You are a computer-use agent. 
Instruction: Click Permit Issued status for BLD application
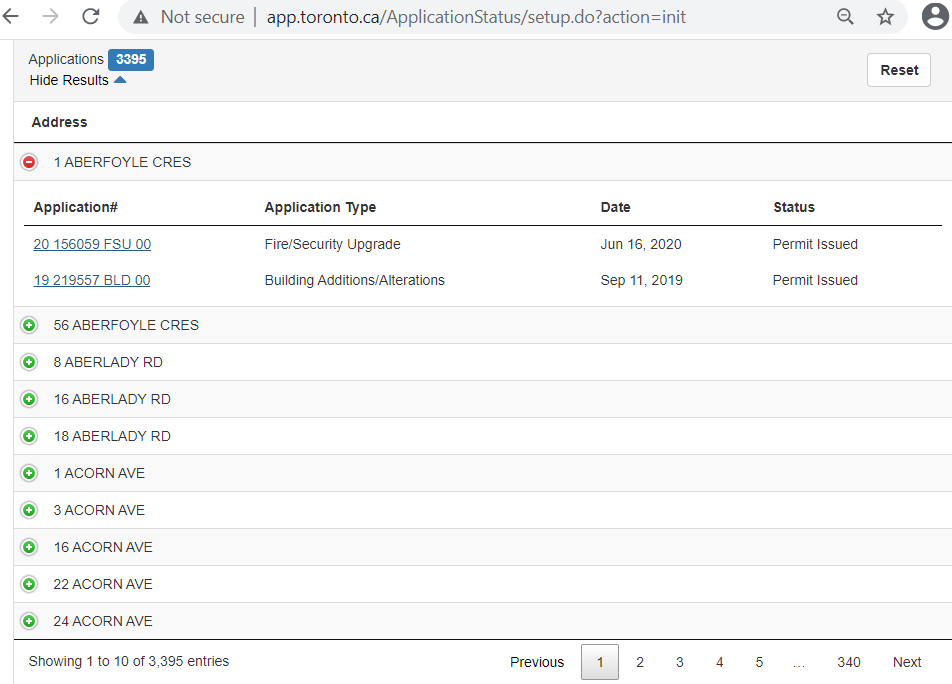click(815, 280)
